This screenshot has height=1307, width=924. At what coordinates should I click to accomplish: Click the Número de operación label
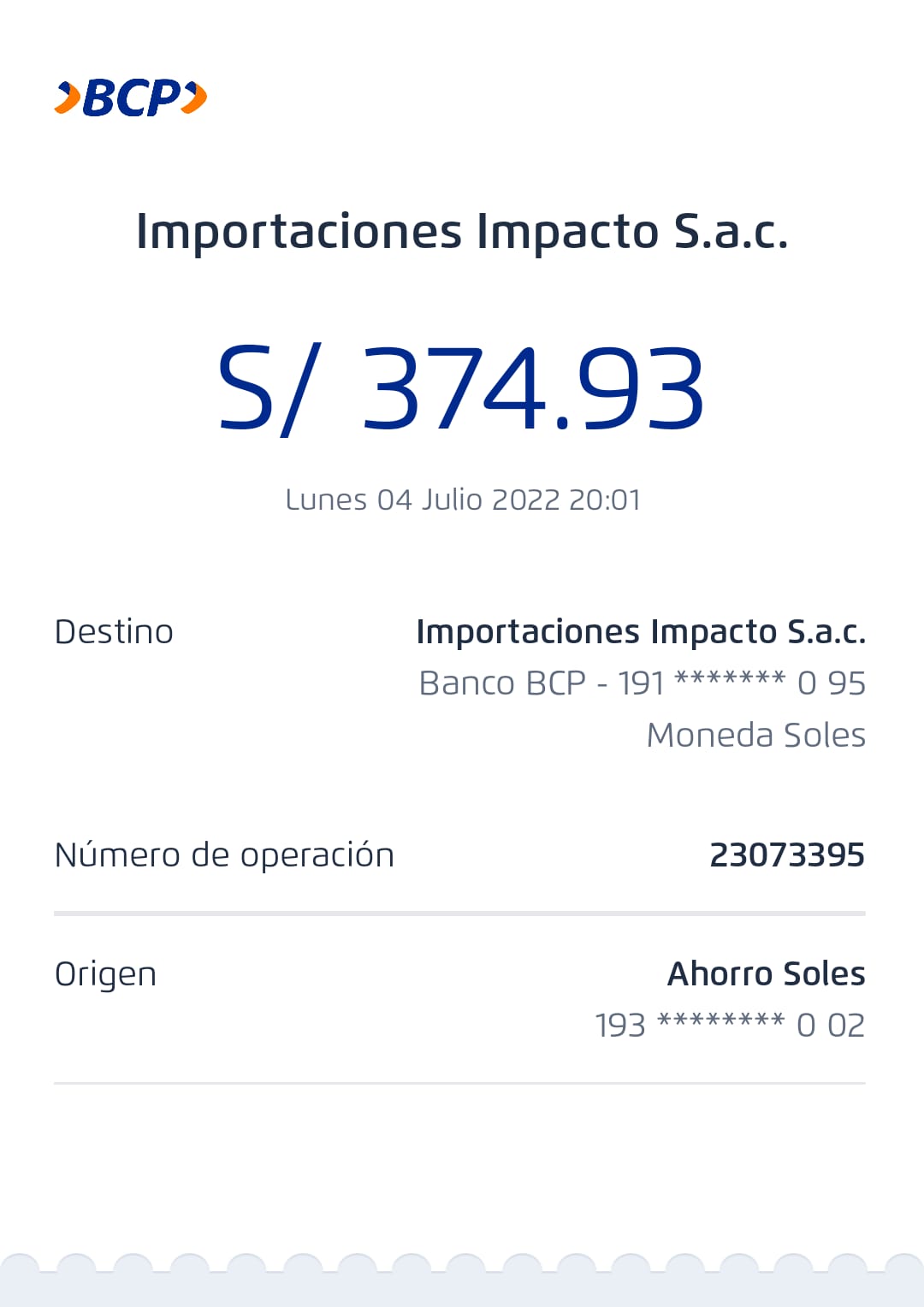[224, 855]
